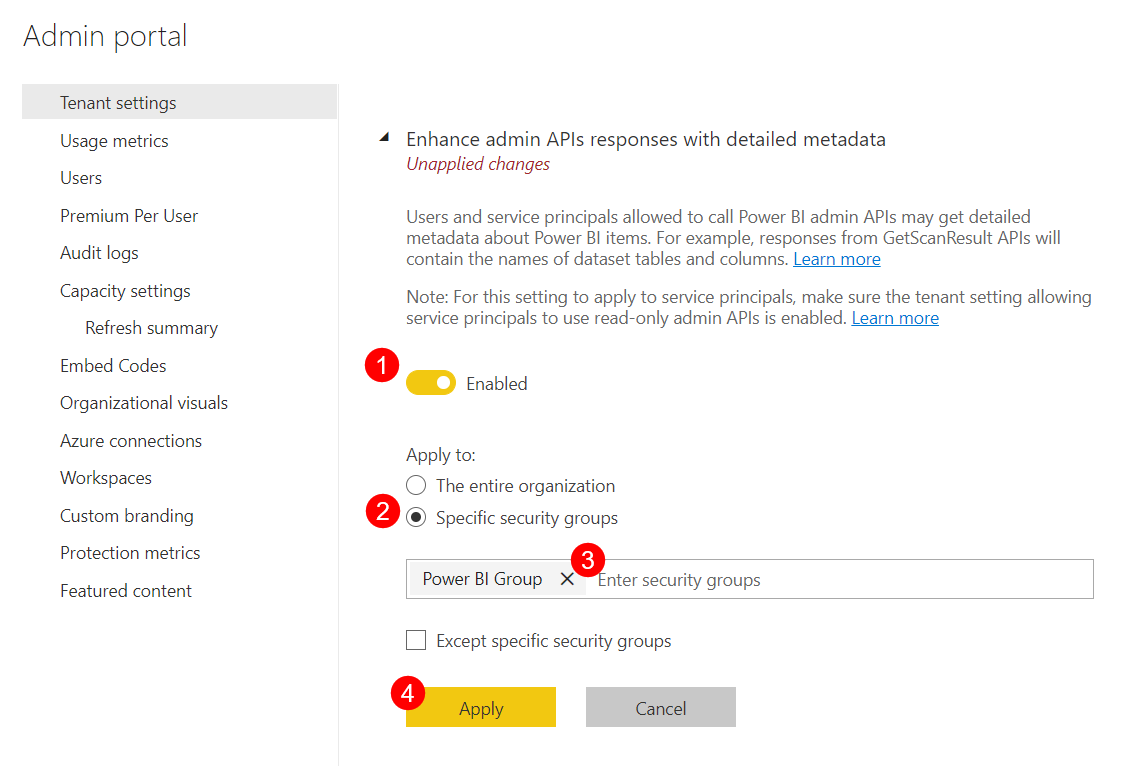Click the Apply button

pyautogui.click(x=480, y=707)
